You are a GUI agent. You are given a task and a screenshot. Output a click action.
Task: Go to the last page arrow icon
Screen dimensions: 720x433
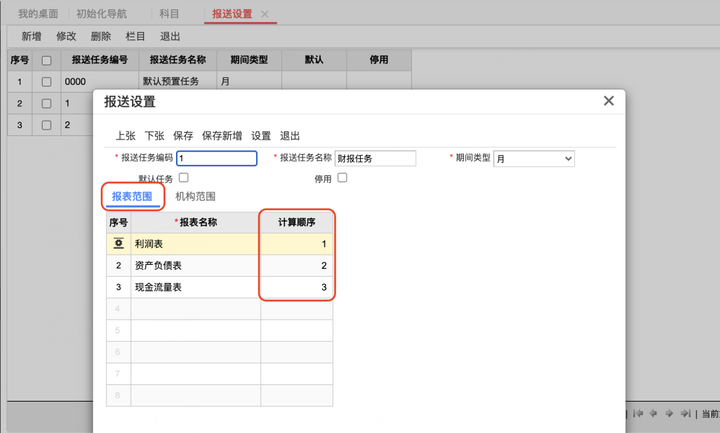pyautogui.click(x=685, y=413)
